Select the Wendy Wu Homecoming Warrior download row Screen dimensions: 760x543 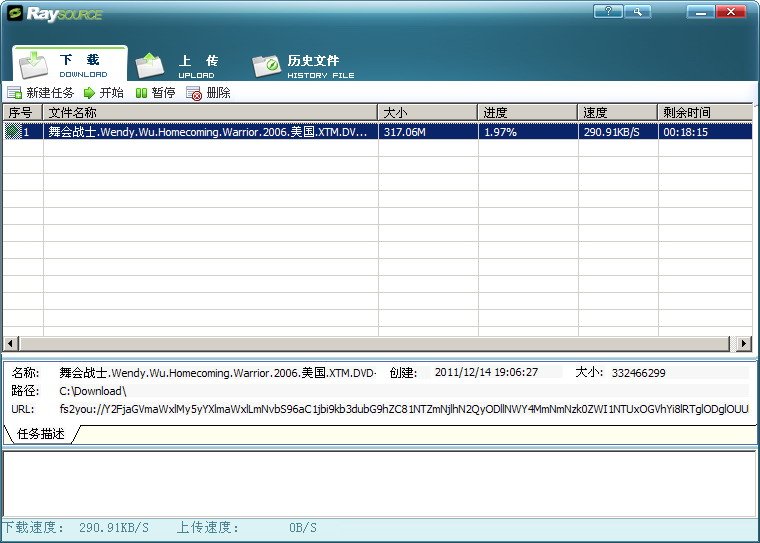[208, 132]
